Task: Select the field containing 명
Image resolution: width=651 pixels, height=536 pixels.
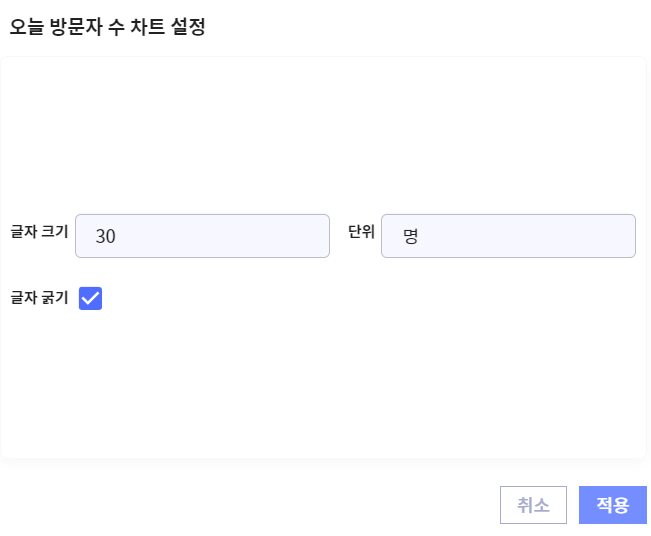Action: tap(508, 236)
